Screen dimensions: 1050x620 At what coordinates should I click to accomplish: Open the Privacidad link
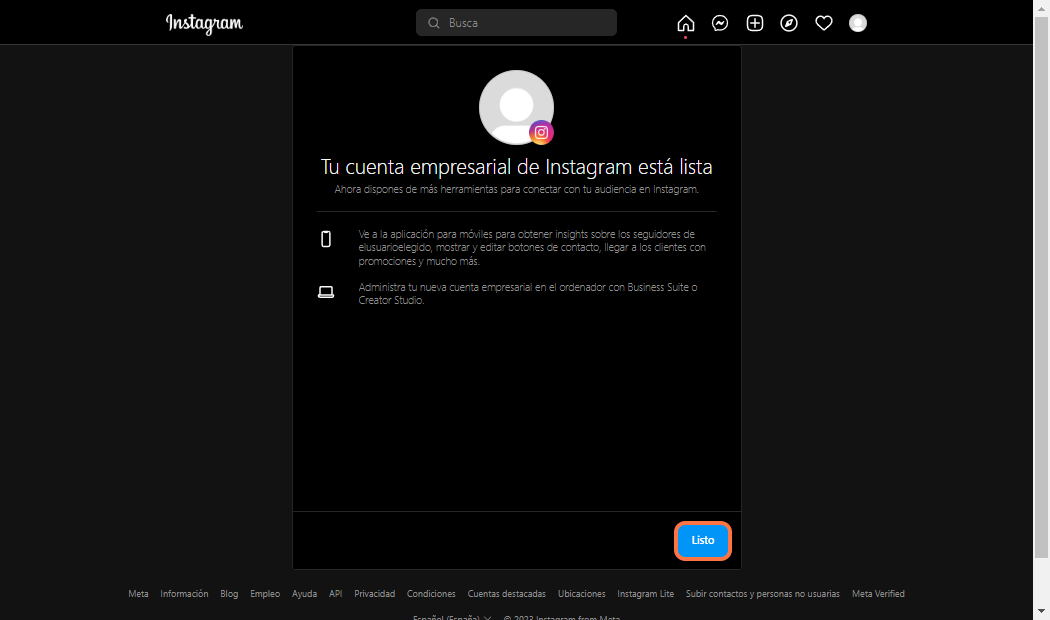pyautogui.click(x=374, y=594)
